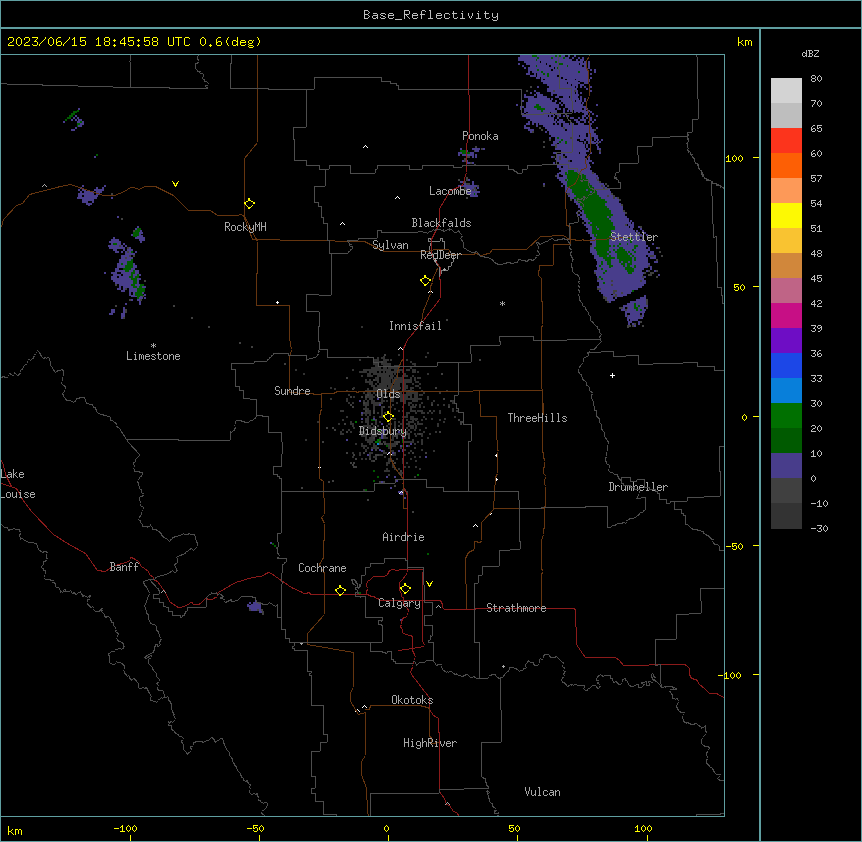Click the dBZ legend heading
862x842 pixels.
810,53
